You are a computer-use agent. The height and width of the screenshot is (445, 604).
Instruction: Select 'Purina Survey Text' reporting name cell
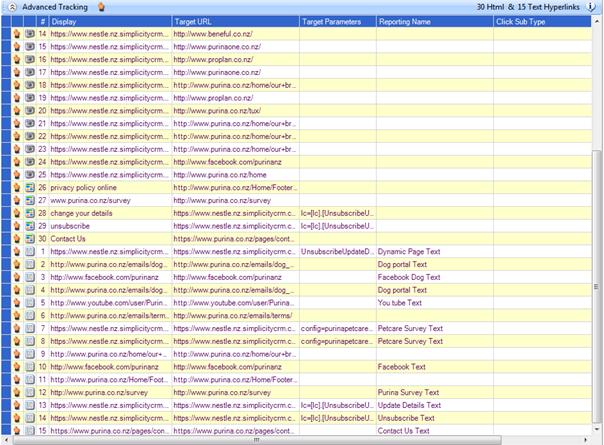[435, 392]
